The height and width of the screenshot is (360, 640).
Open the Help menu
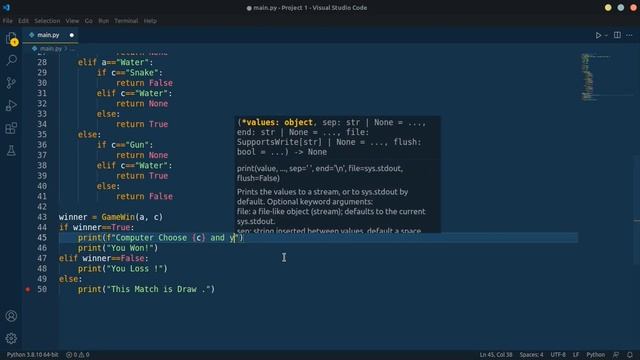pyautogui.click(x=150, y=21)
